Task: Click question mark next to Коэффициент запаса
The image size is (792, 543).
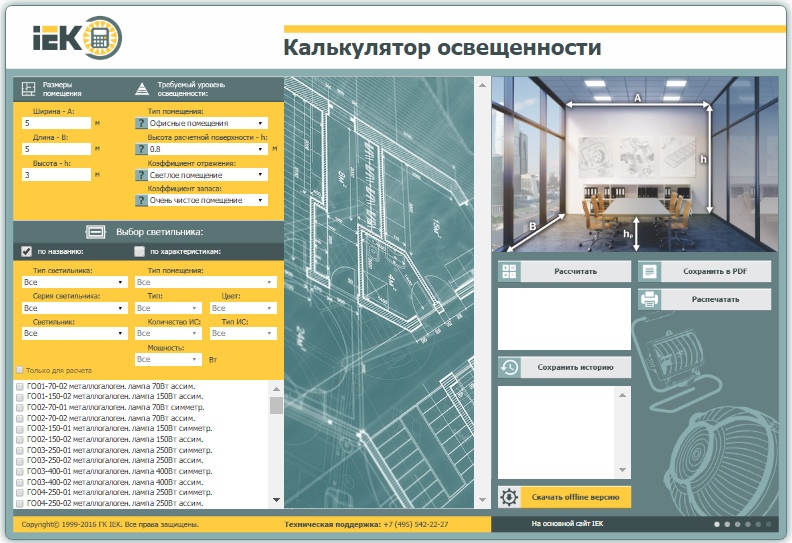Action: [x=141, y=200]
